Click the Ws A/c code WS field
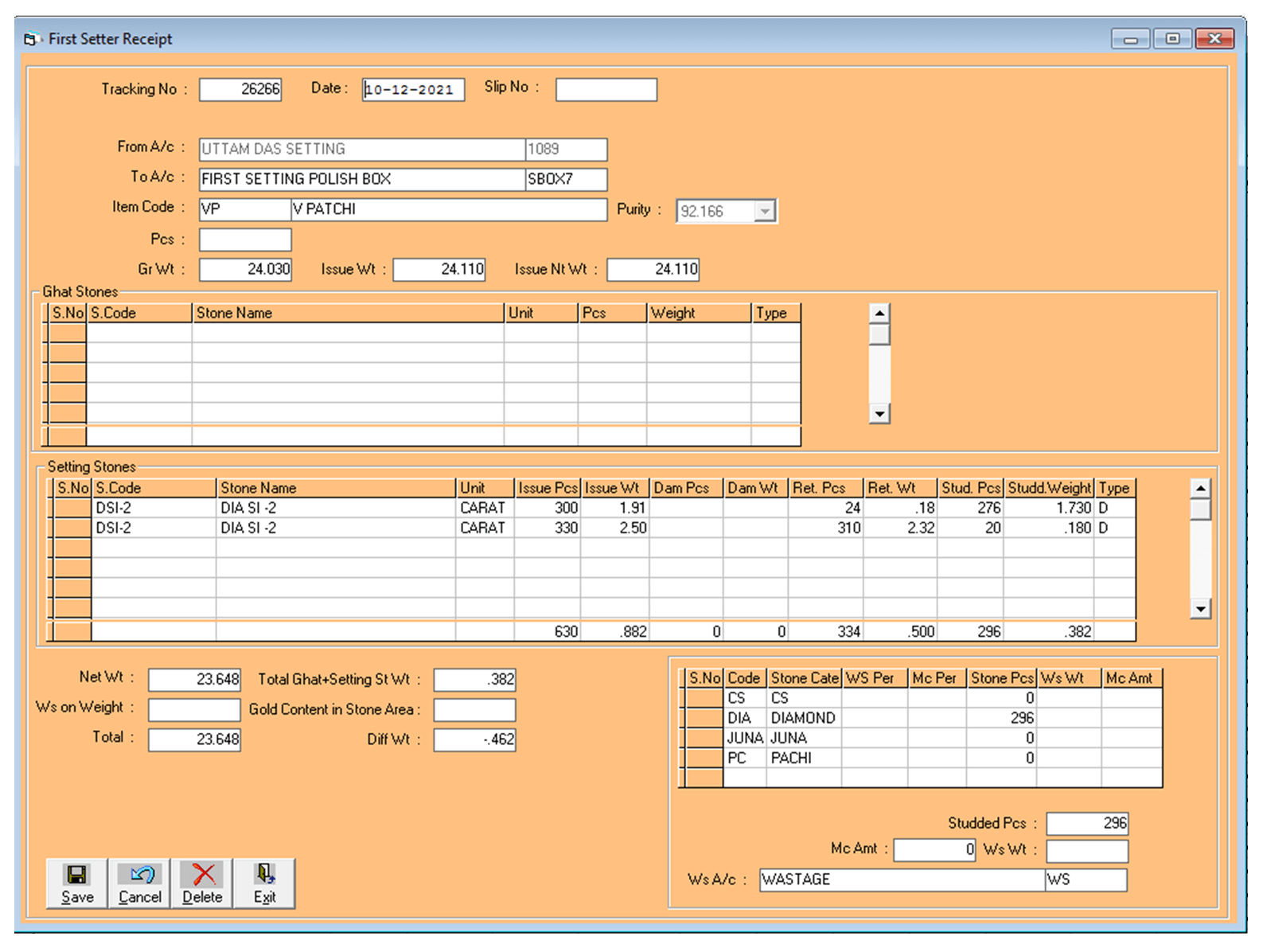This screenshot has width=1263, height=952. 1086,880
